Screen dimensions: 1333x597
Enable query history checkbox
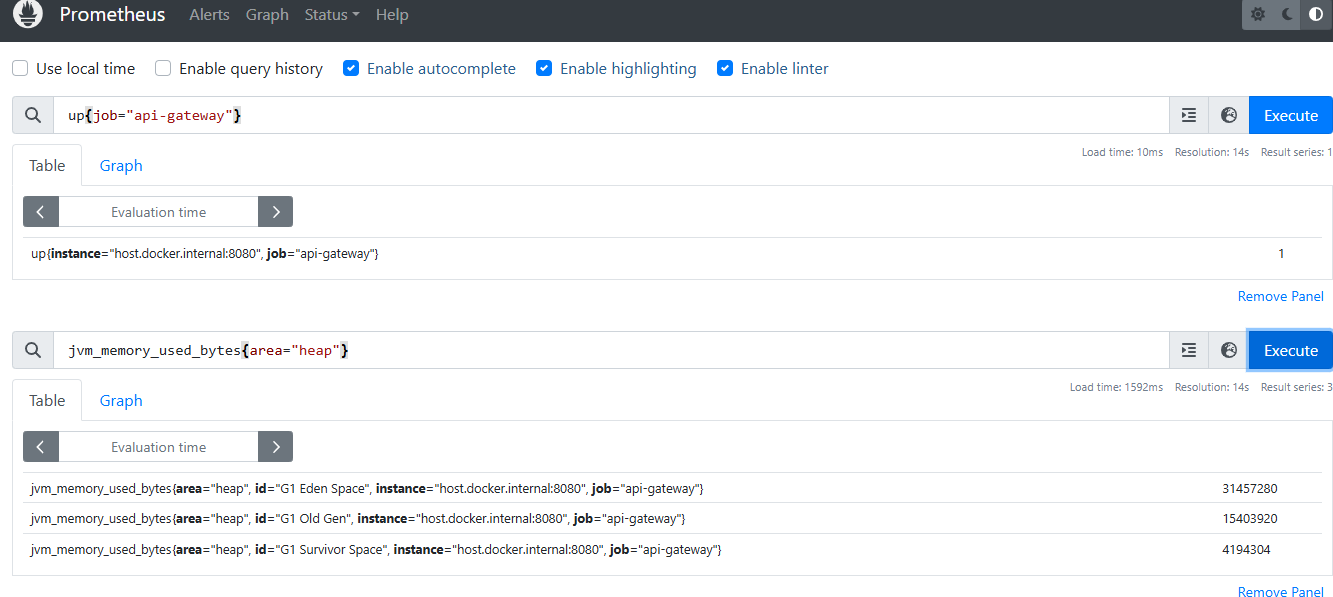coord(163,68)
